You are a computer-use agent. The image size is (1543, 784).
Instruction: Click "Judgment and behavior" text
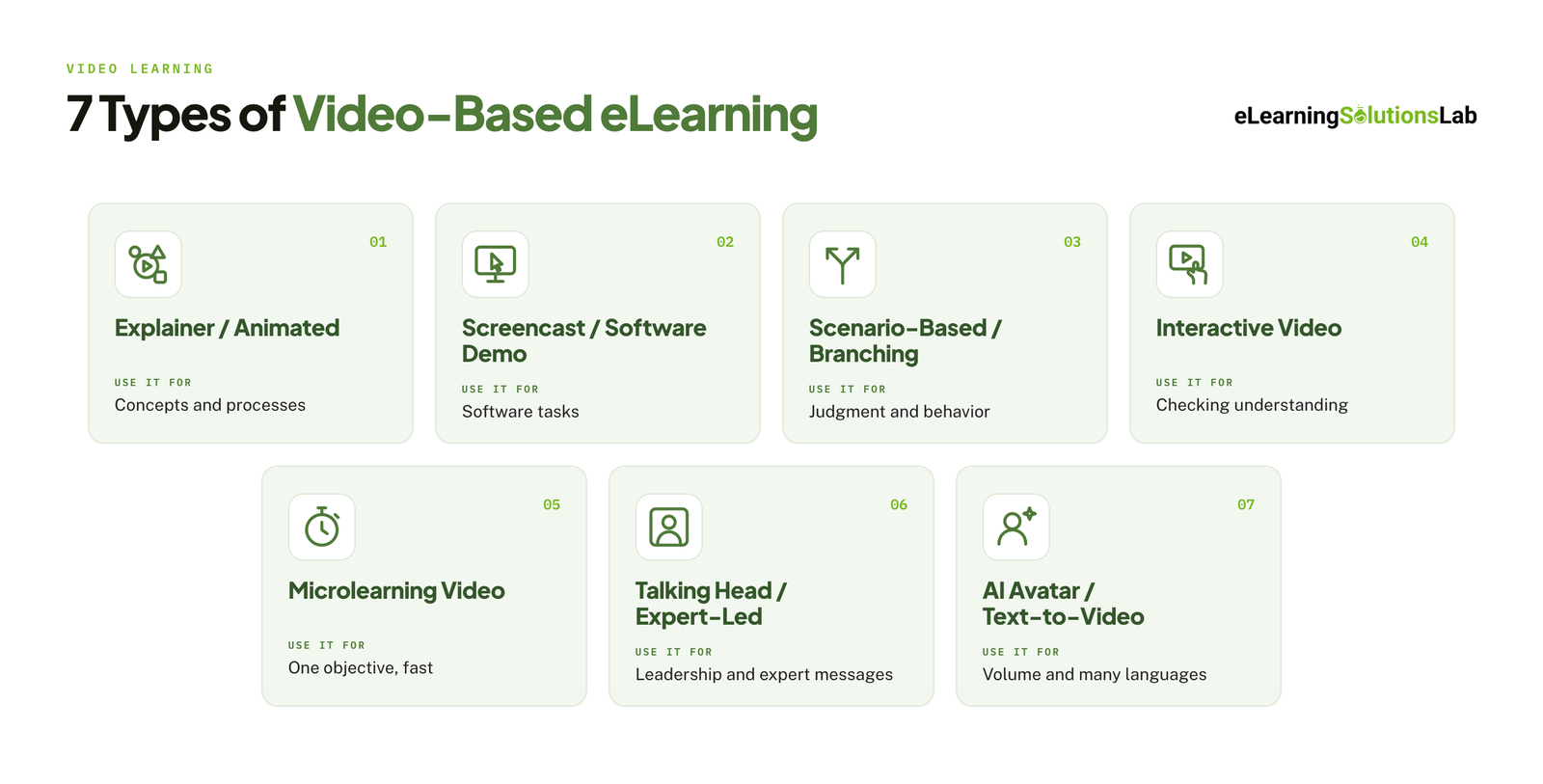(900, 412)
